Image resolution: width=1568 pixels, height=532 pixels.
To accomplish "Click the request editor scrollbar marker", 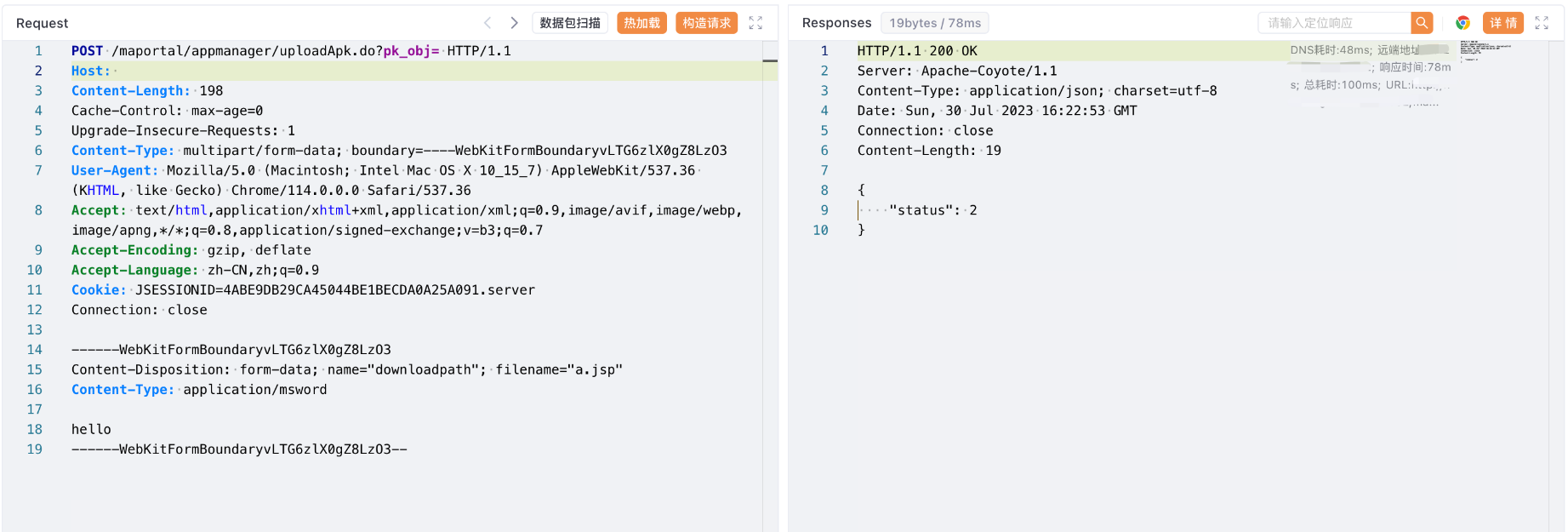I will (770, 61).
